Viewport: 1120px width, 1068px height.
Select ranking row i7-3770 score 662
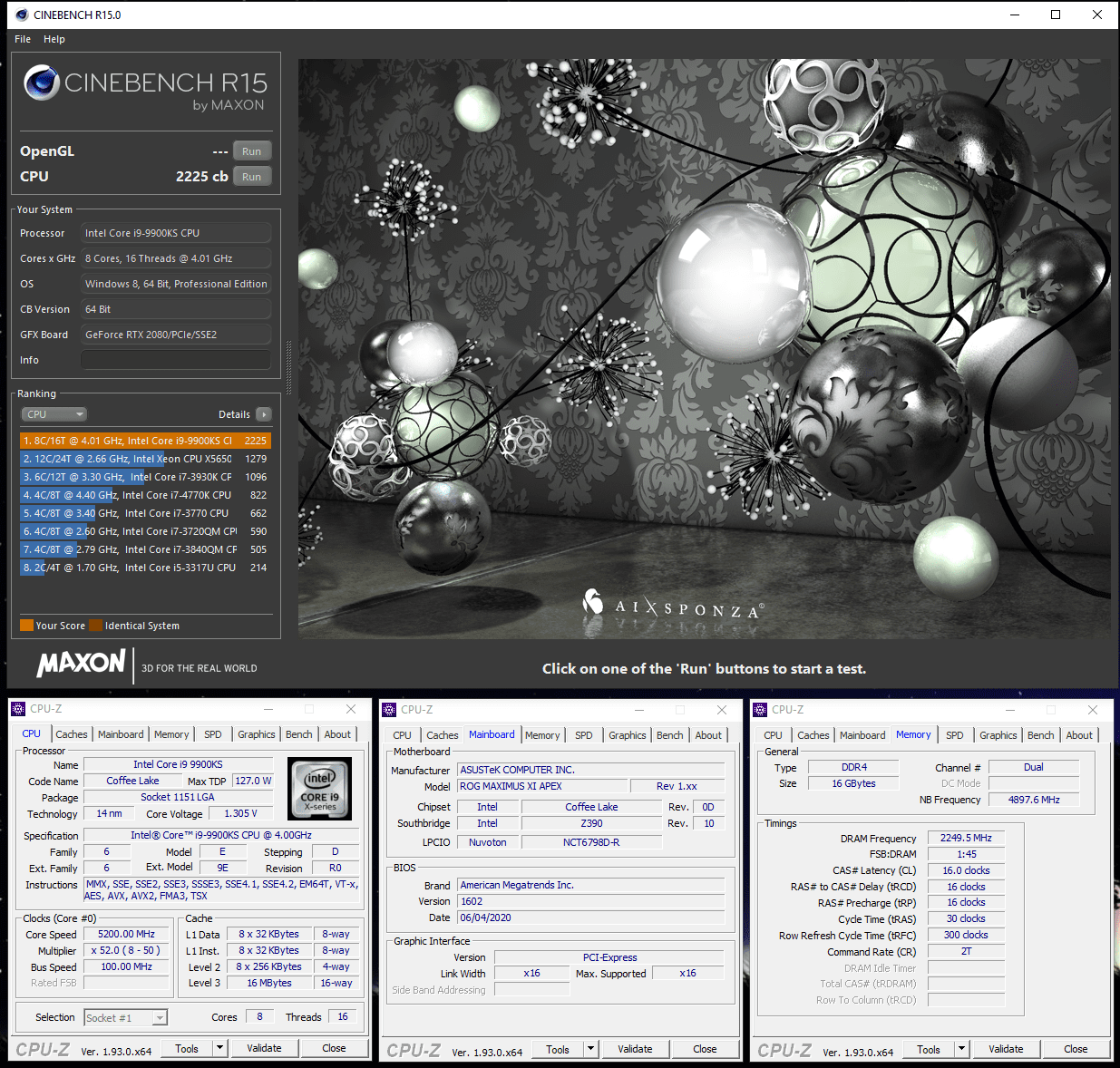click(x=145, y=513)
